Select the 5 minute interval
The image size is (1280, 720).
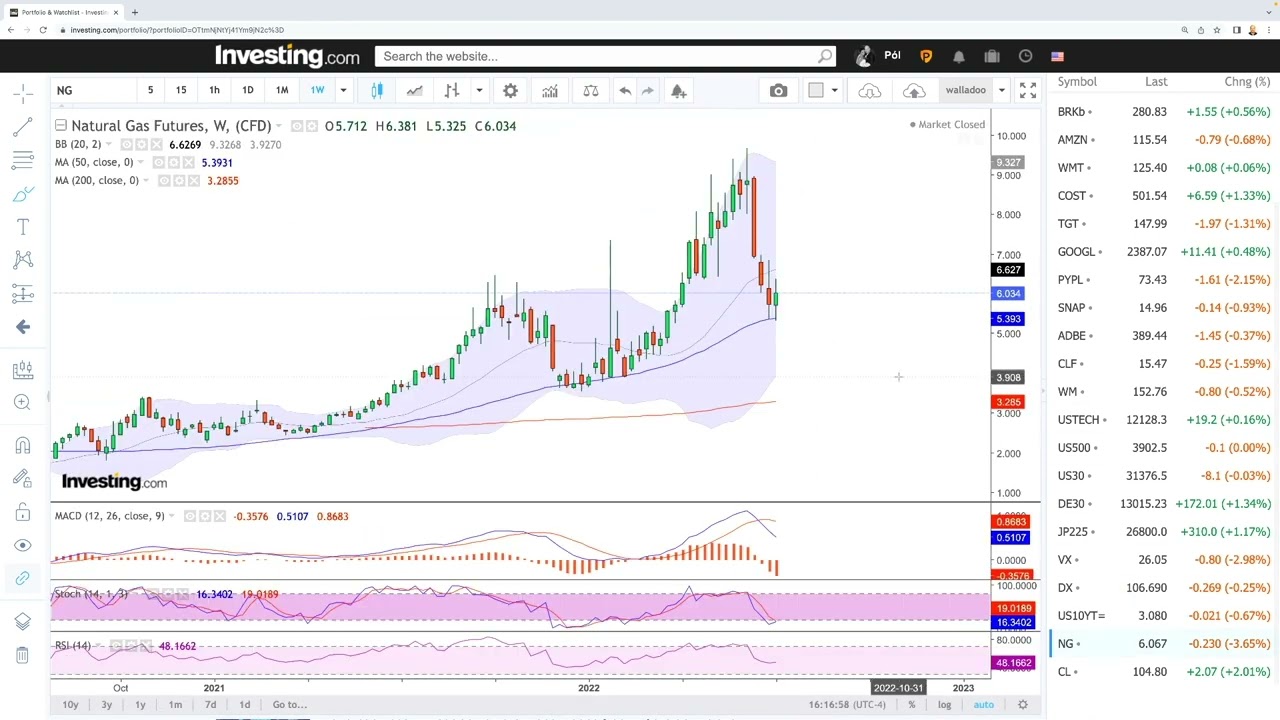[150, 90]
